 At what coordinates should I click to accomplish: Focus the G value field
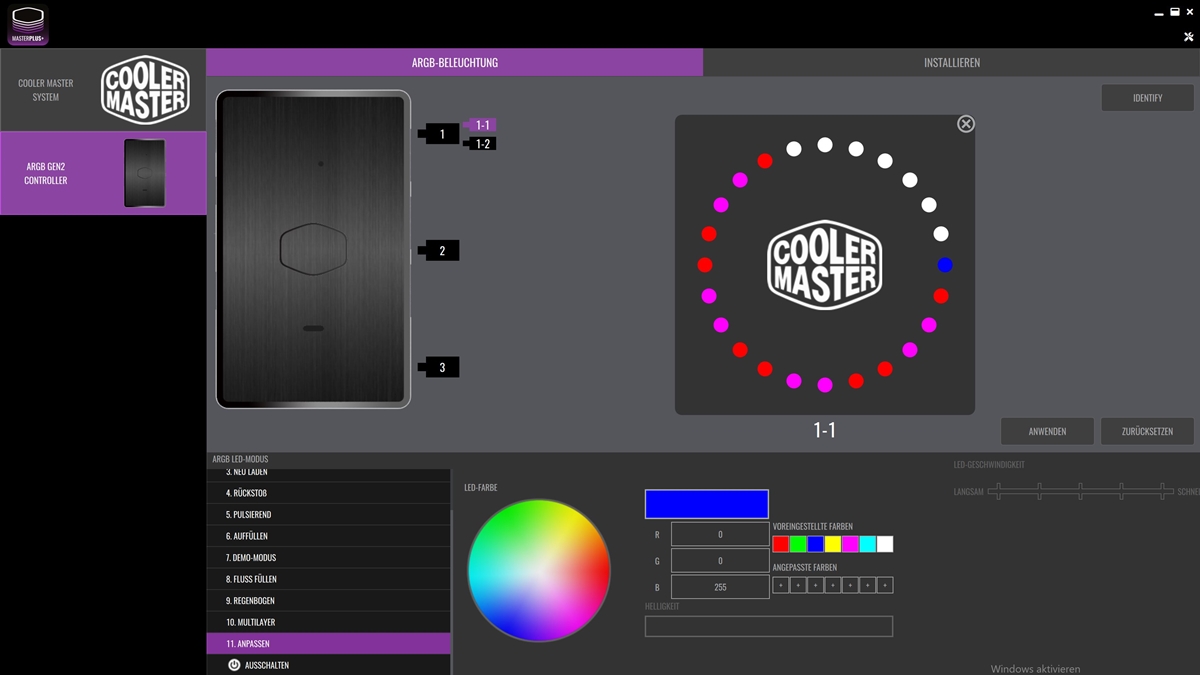click(720, 561)
